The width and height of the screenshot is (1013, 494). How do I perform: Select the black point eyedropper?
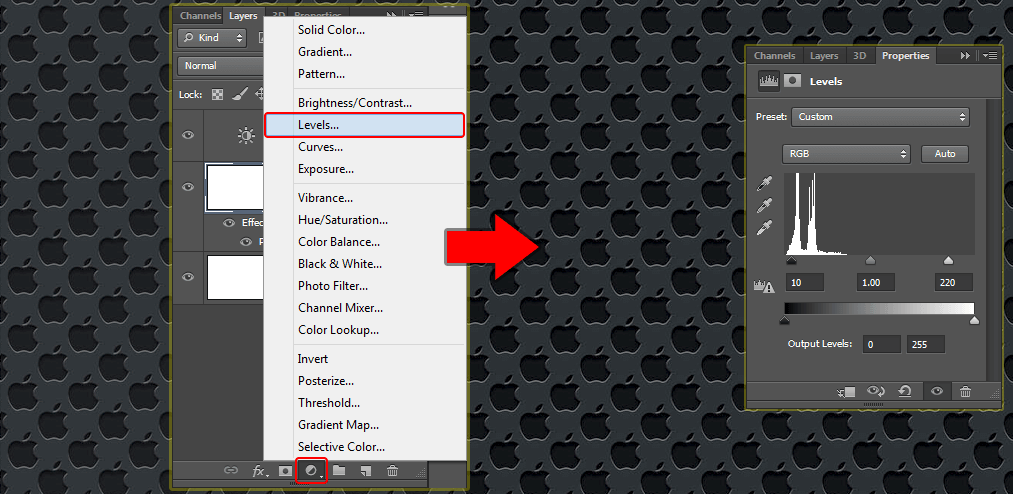click(765, 185)
